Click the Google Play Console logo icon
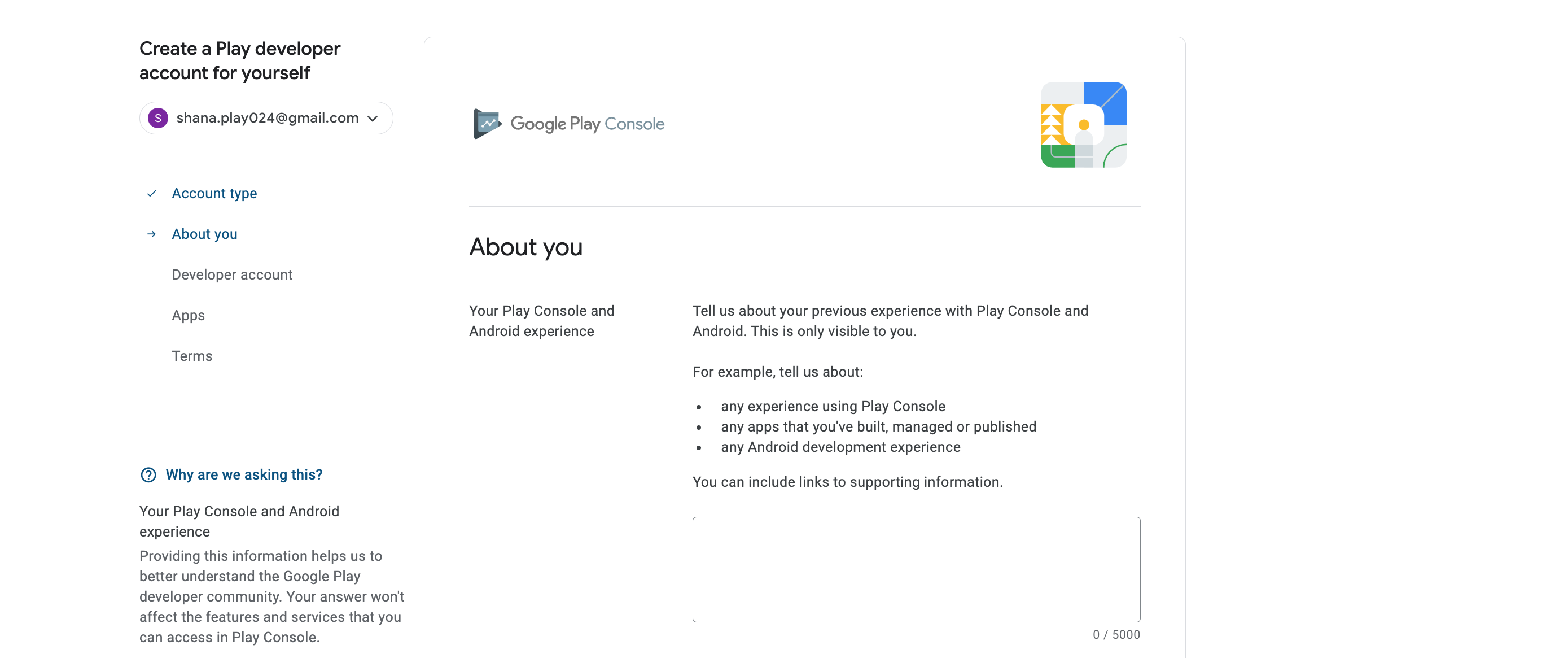Viewport: 1568px width, 658px height. tap(487, 124)
